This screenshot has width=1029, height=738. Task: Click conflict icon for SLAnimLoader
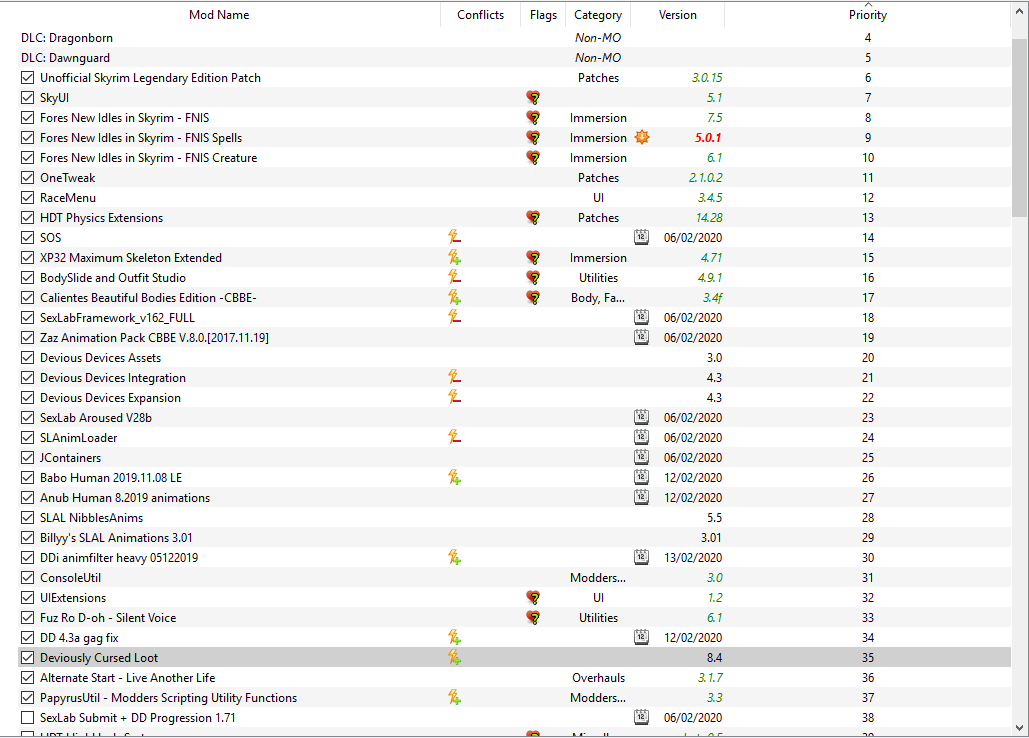(x=454, y=438)
